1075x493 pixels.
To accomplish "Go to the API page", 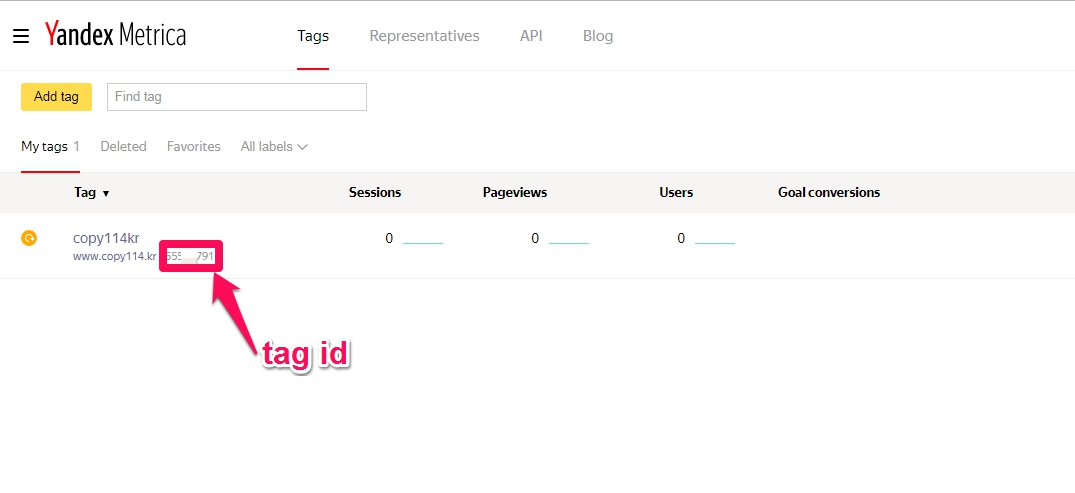I will click(x=531, y=36).
